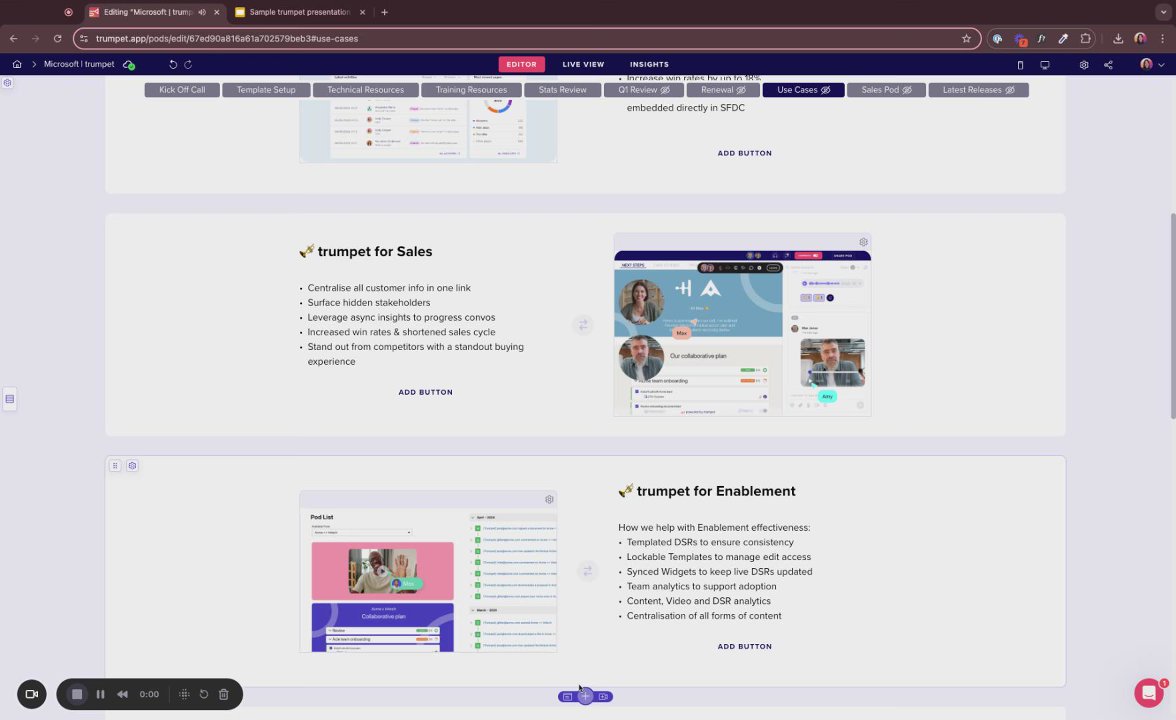Click ADD BUTTON in the top section
This screenshot has height=720, width=1176.
[744, 153]
